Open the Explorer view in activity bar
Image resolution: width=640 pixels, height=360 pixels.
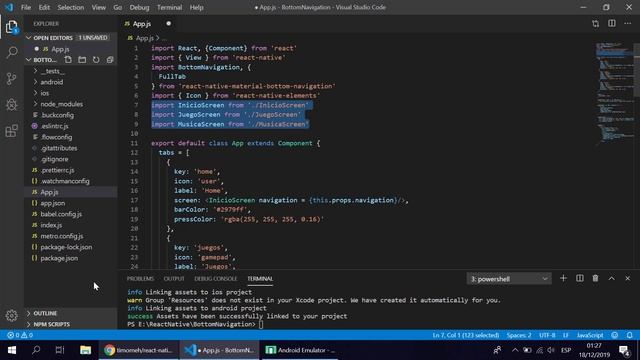[x=11, y=27]
